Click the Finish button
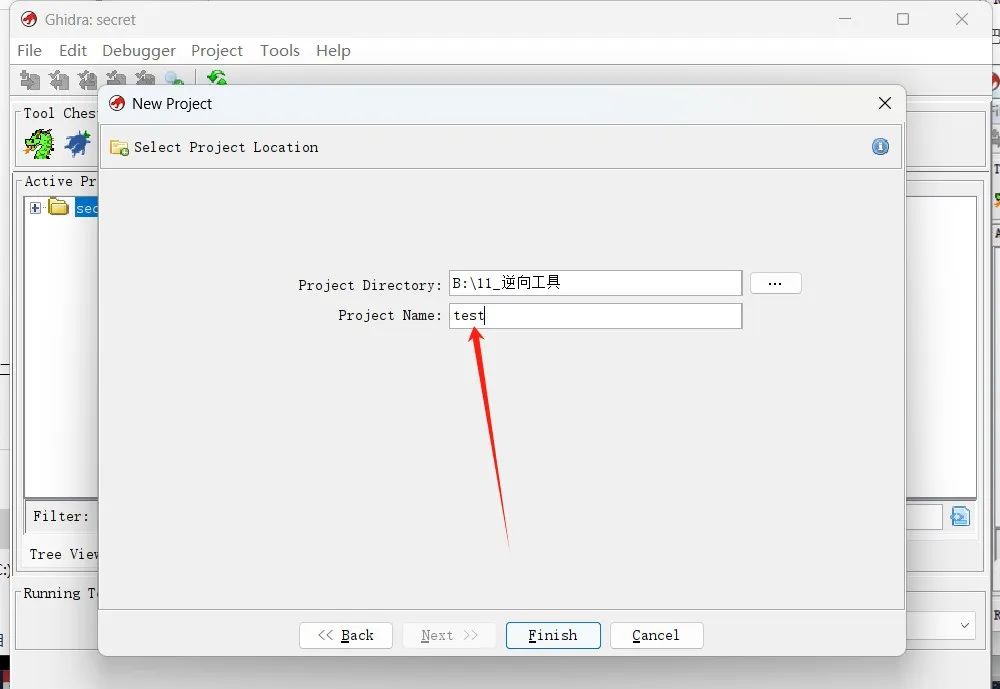The height and width of the screenshot is (689, 1000). [x=553, y=635]
